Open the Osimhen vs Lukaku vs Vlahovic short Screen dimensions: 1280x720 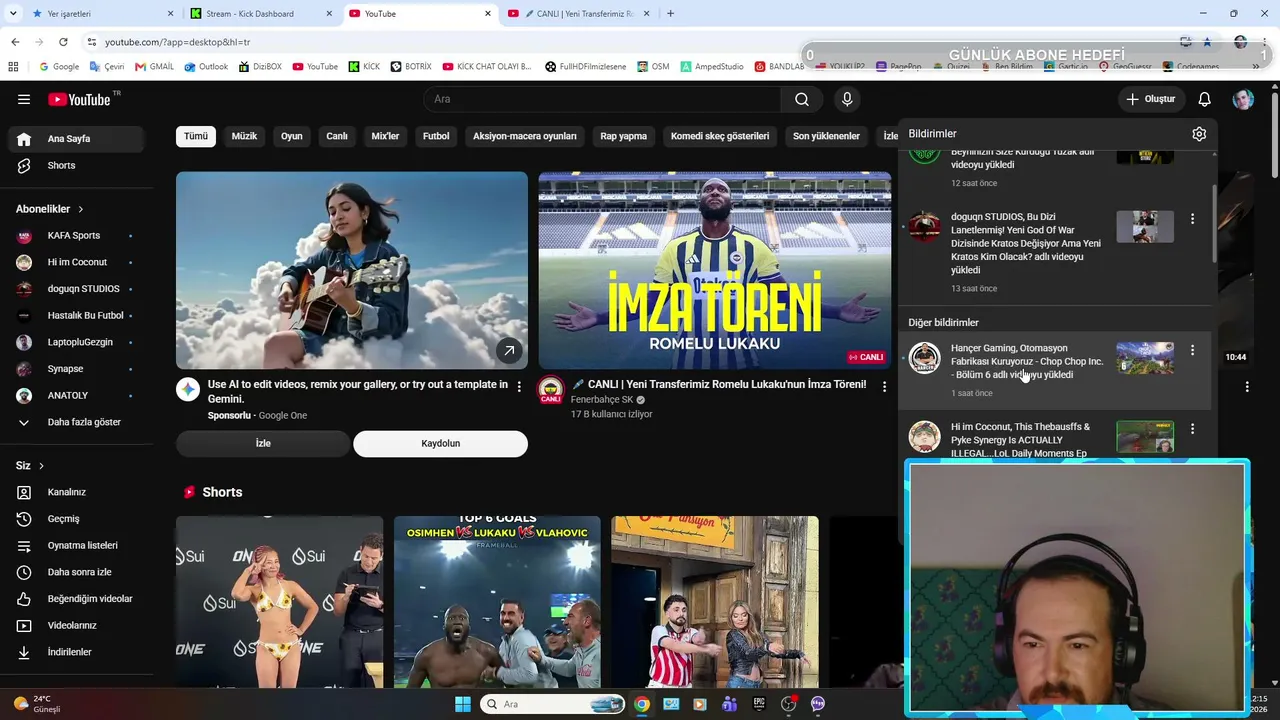pyautogui.click(x=497, y=602)
